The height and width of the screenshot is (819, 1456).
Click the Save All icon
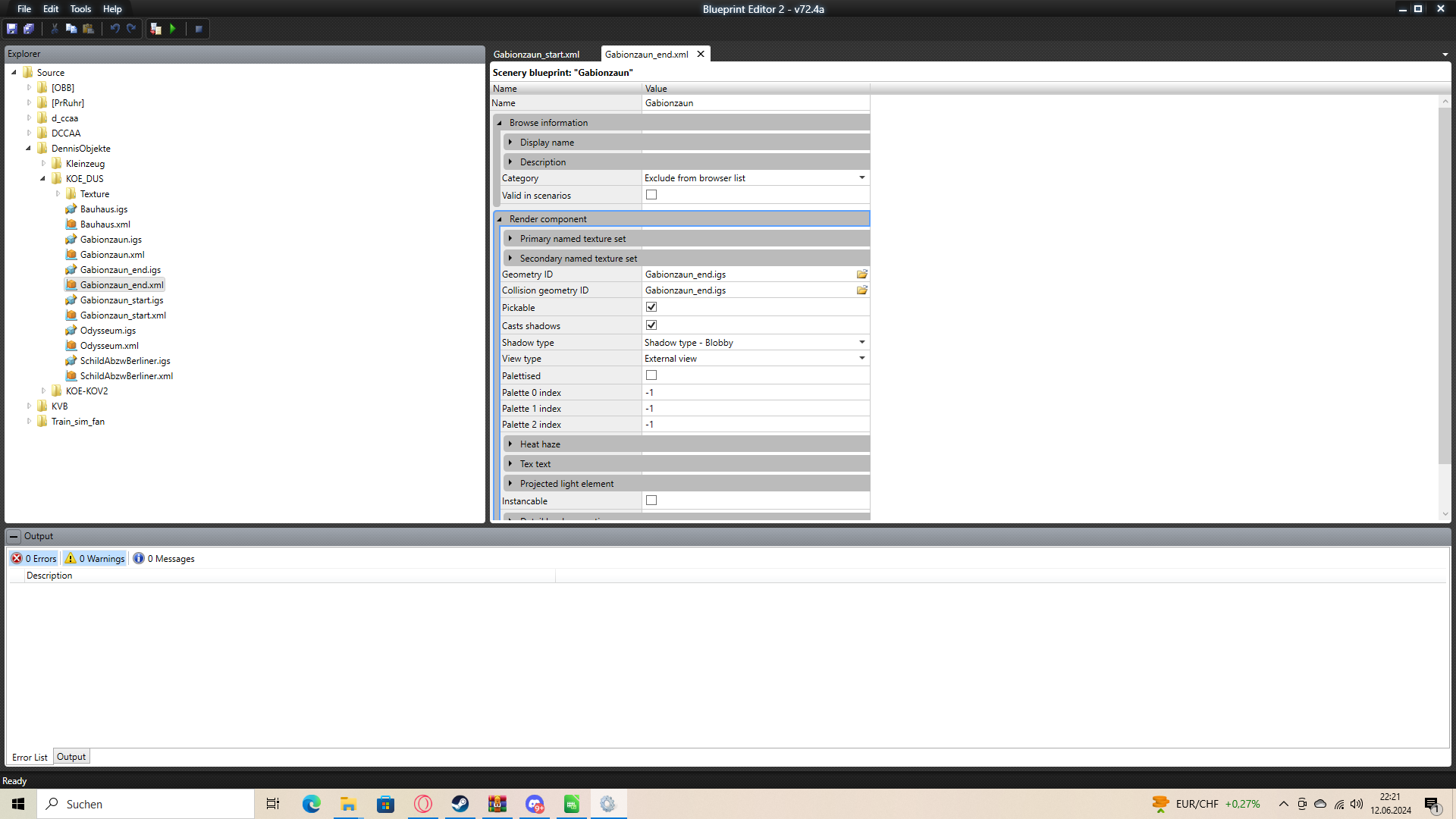click(x=29, y=29)
